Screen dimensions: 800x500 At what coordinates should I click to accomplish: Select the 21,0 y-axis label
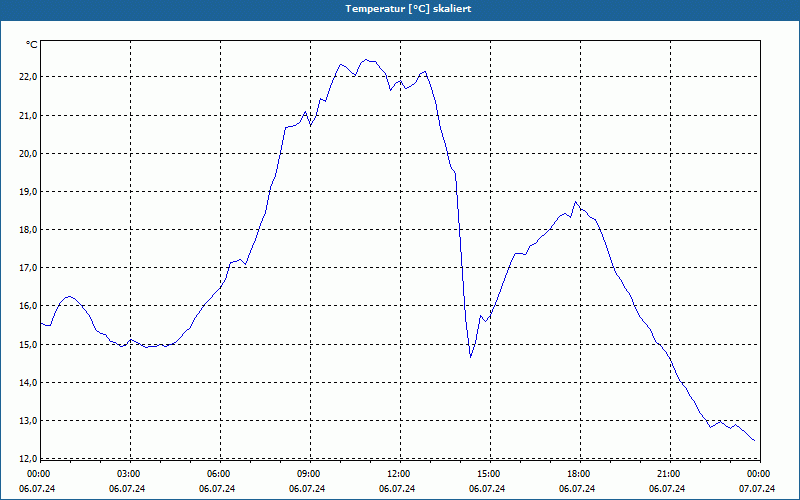pos(29,116)
